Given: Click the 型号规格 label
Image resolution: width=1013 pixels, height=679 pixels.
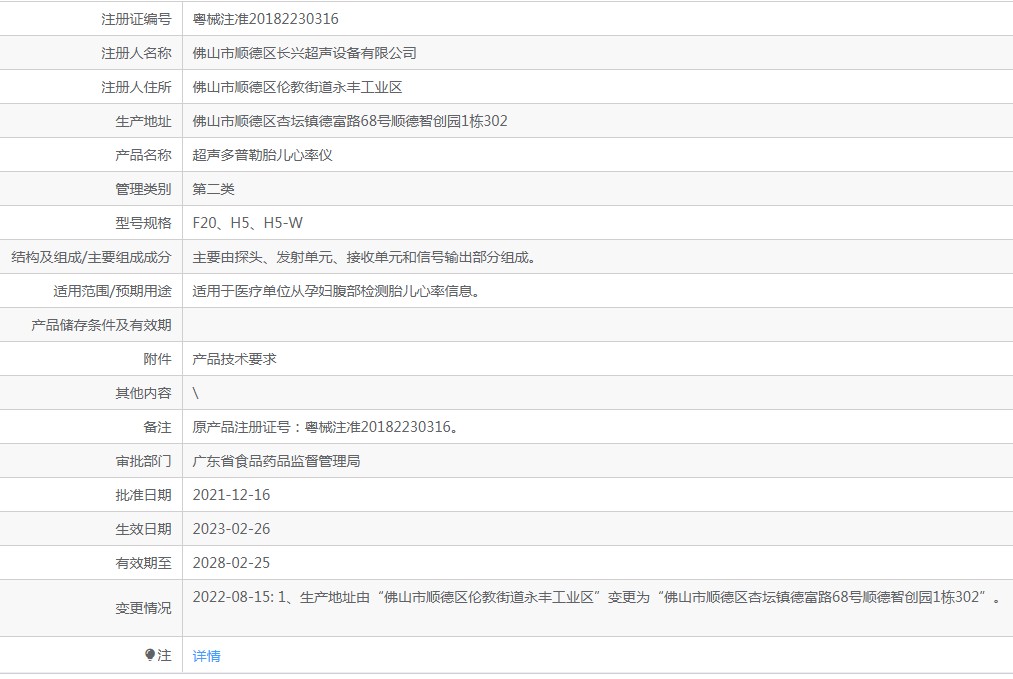Looking at the screenshot, I should coord(143,223).
